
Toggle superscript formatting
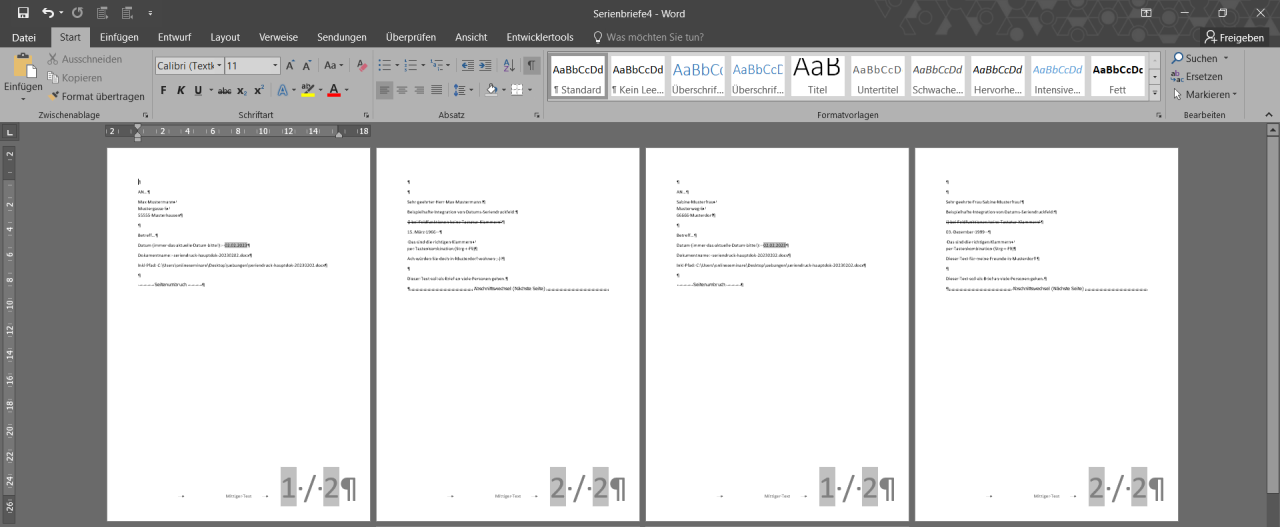click(x=258, y=90)
